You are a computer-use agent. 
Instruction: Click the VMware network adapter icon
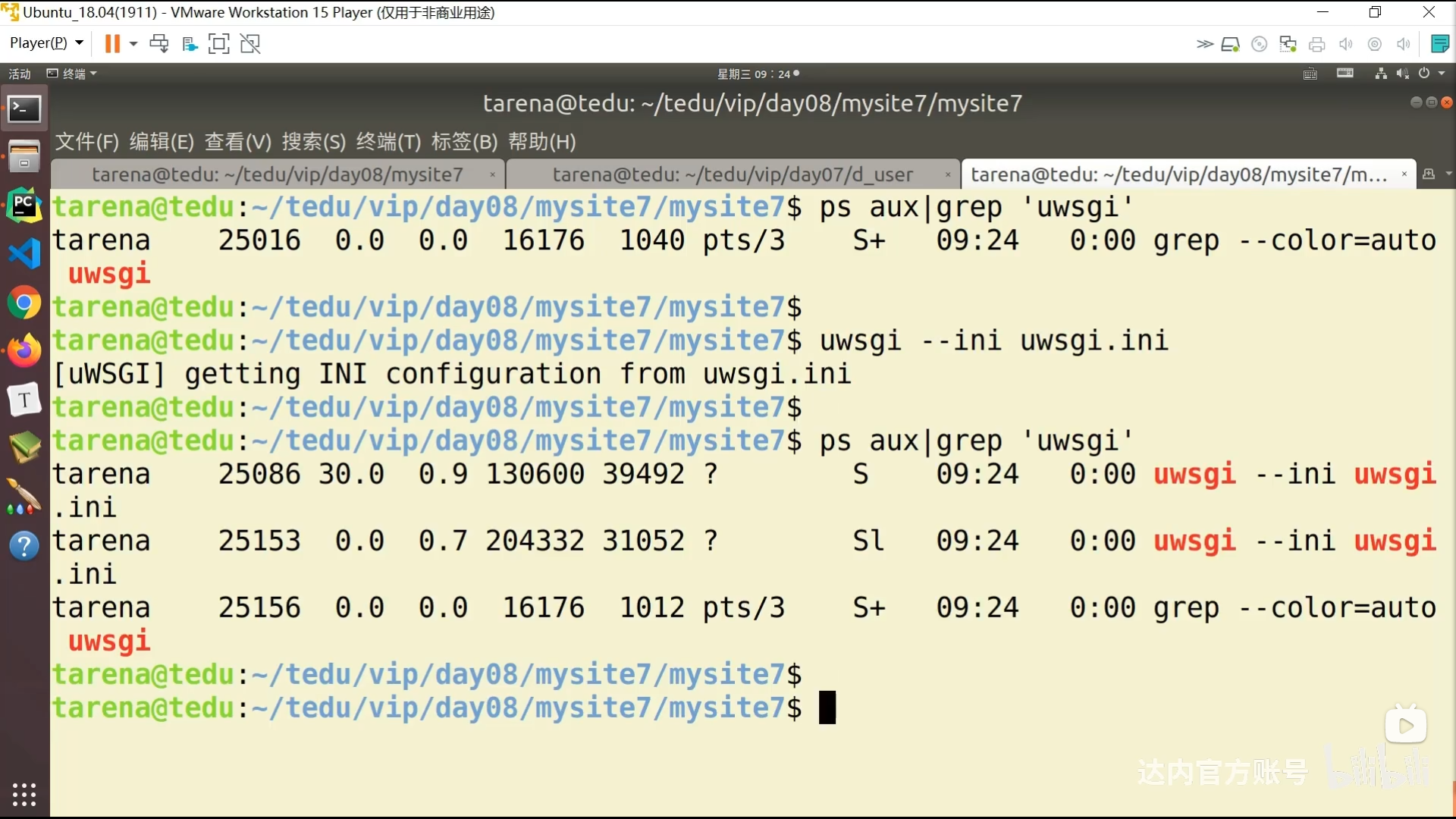(1288, 45)
